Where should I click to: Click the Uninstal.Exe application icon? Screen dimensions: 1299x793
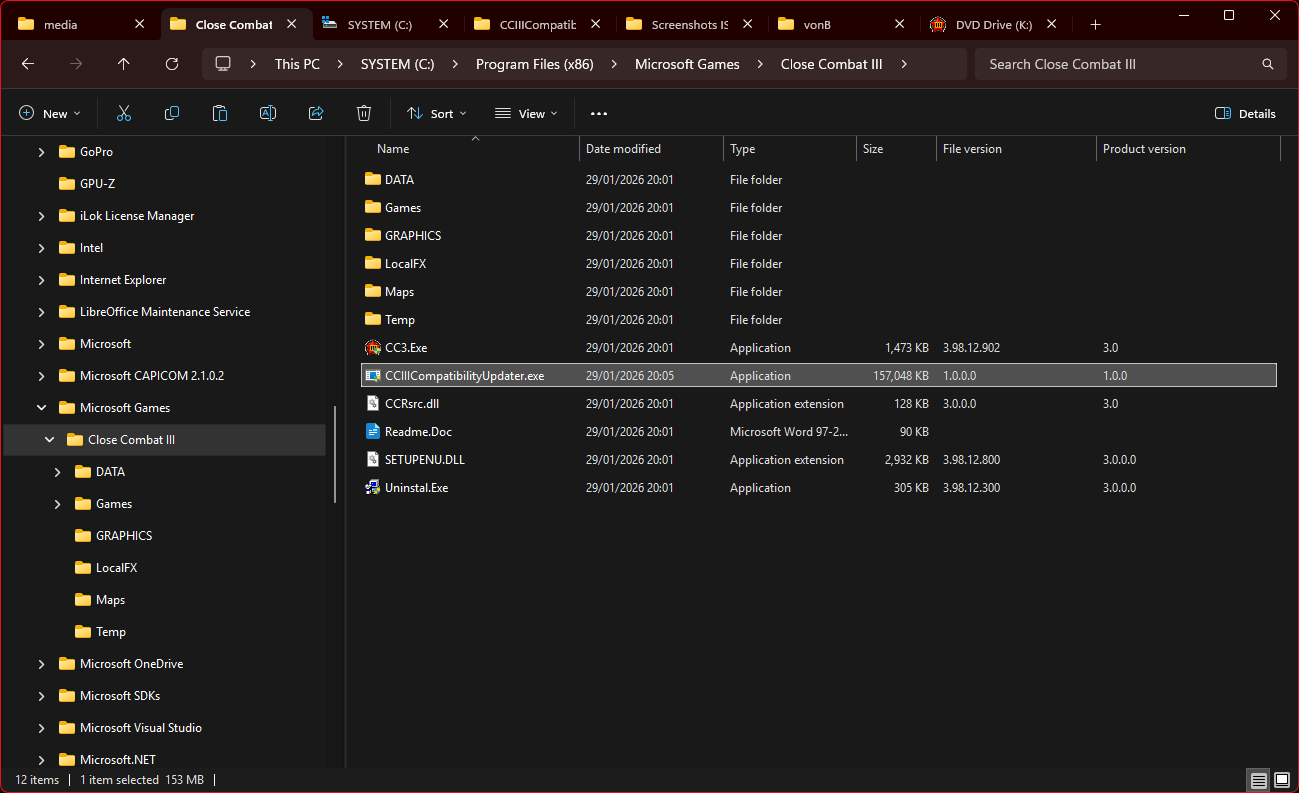click(373, 488)
